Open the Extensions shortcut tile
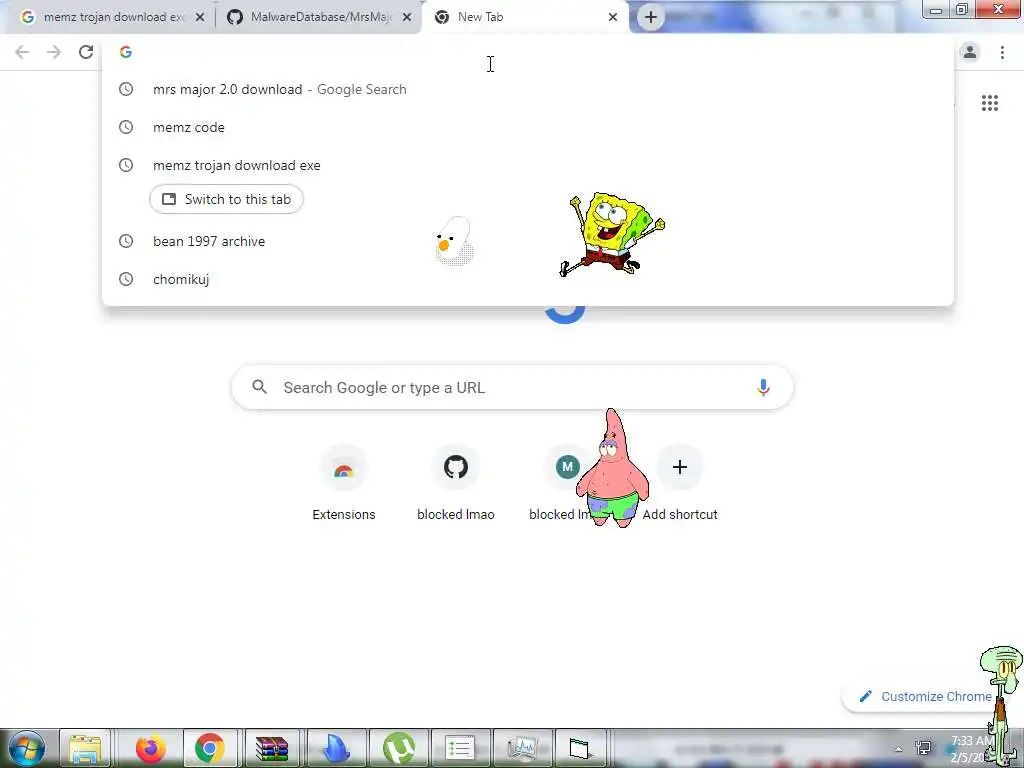This screenshot has height=768, width=1024. coord(344,484)
